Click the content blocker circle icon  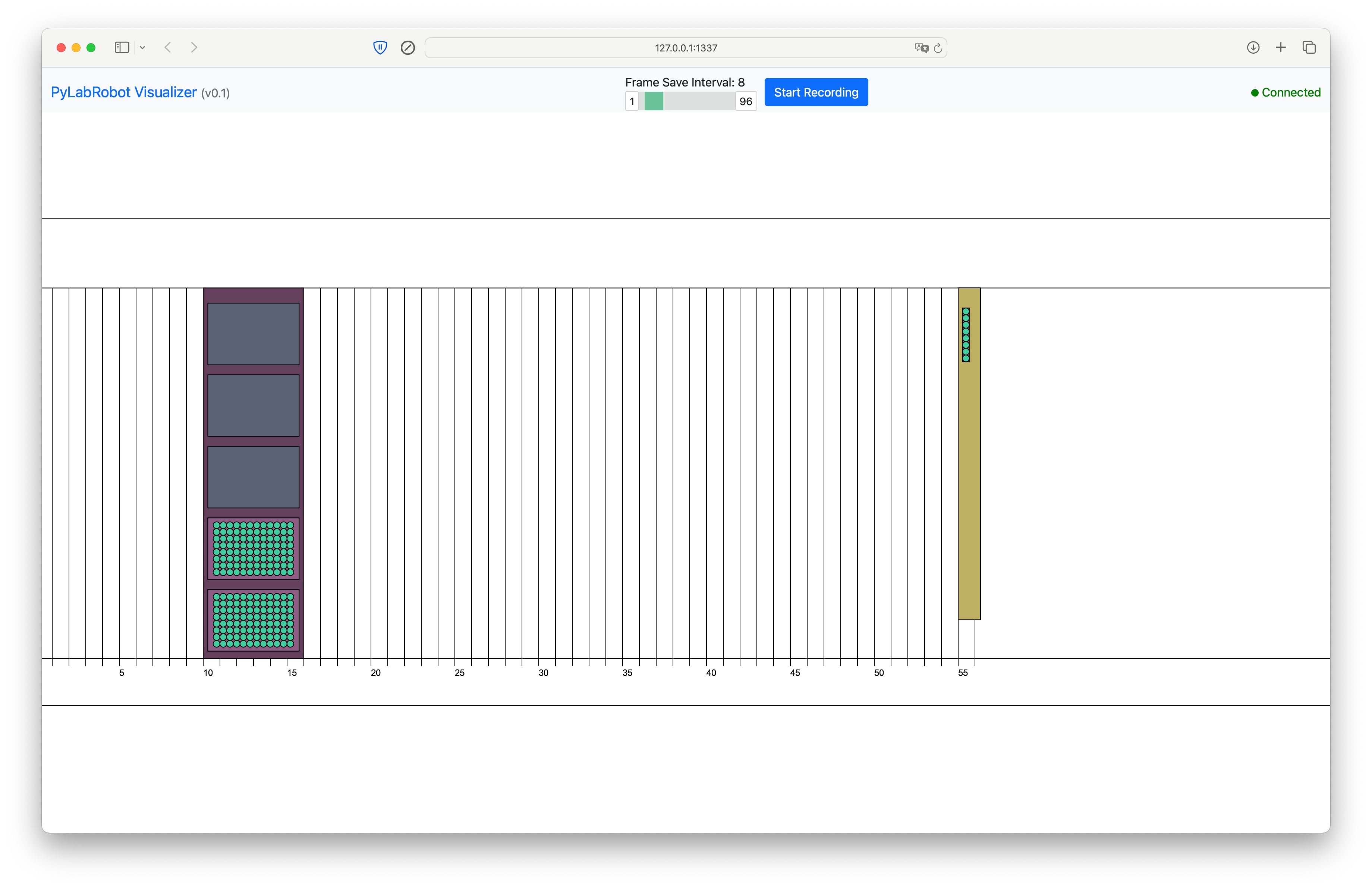click(407, 47)
